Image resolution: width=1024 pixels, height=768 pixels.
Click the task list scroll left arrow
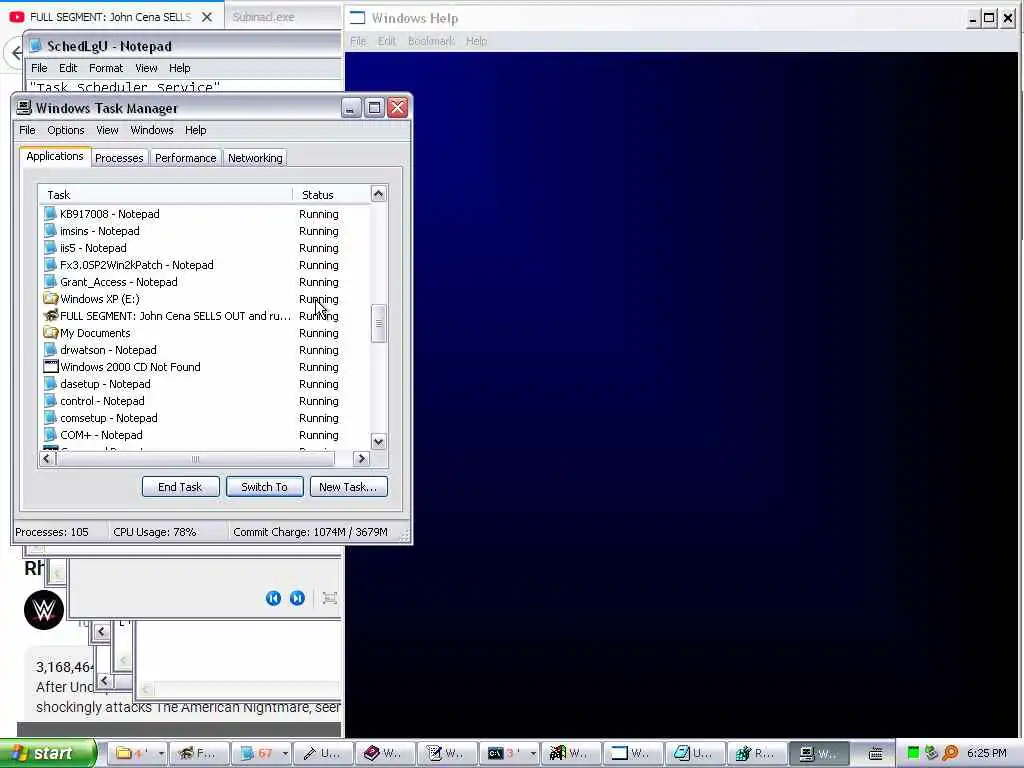pyautogui.click(x=46, y=459)
